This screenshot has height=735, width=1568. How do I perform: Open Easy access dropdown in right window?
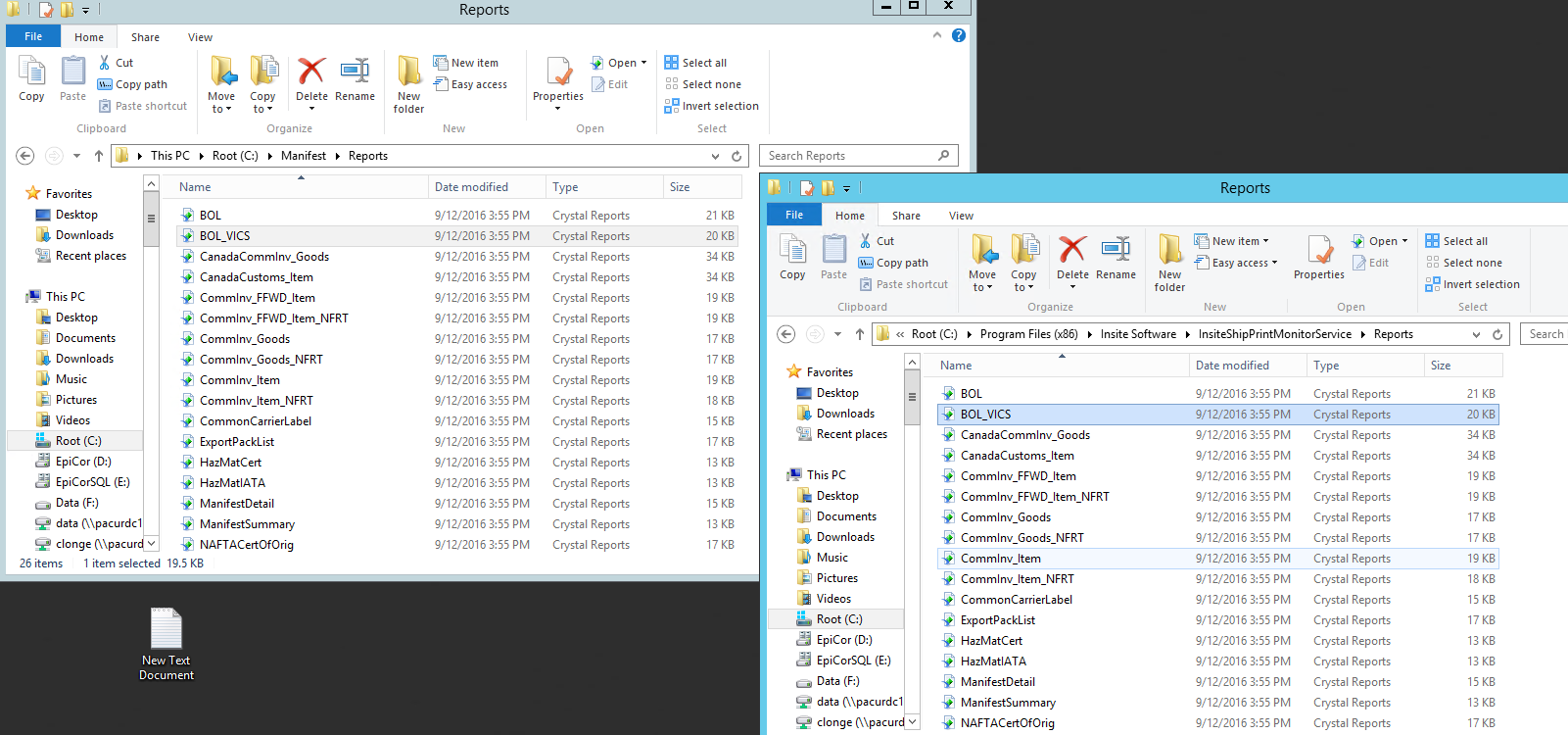point(1236,263)
